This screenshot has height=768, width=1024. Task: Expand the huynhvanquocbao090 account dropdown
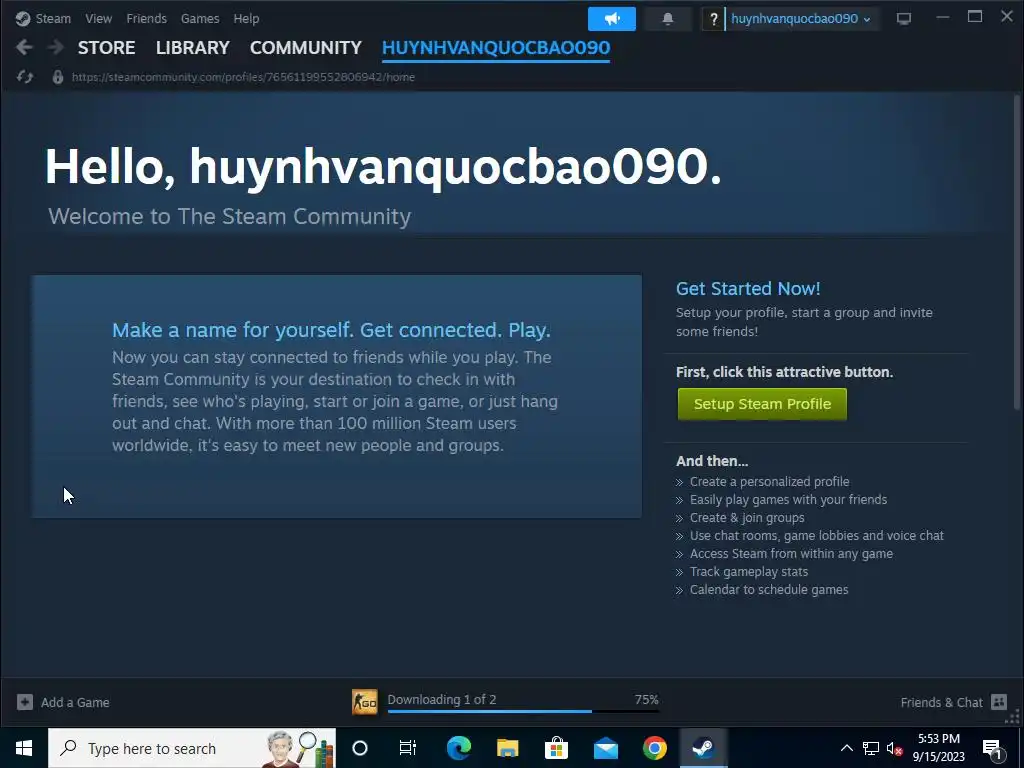[x=801, y=19]
